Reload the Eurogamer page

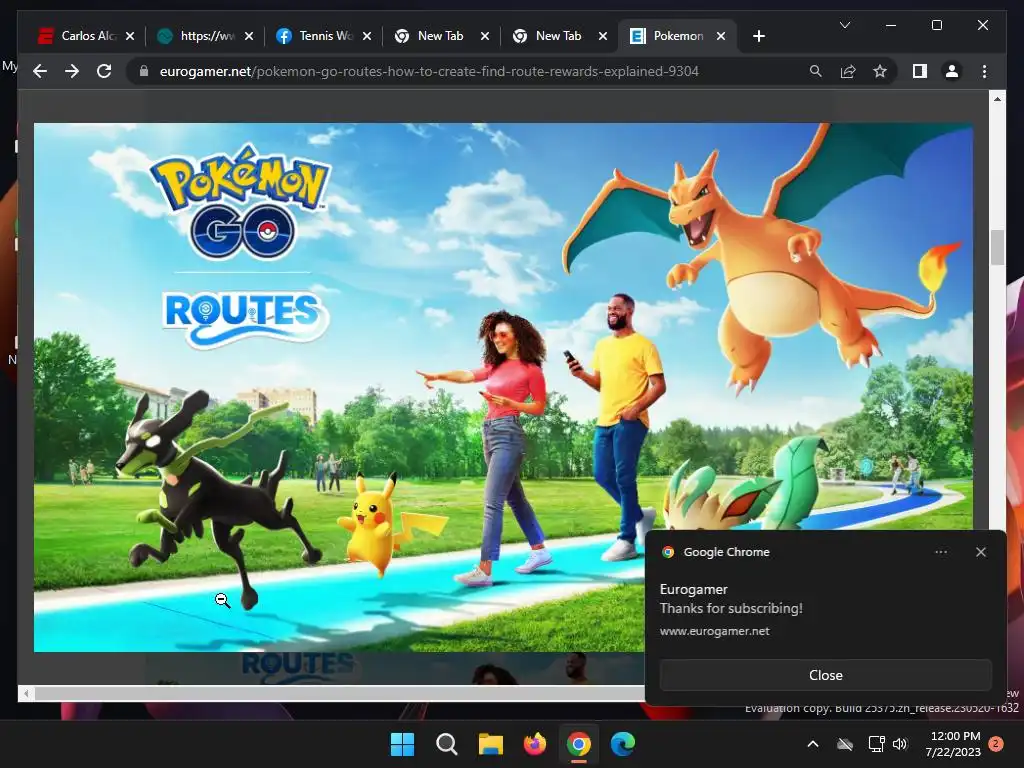point(104,71)
